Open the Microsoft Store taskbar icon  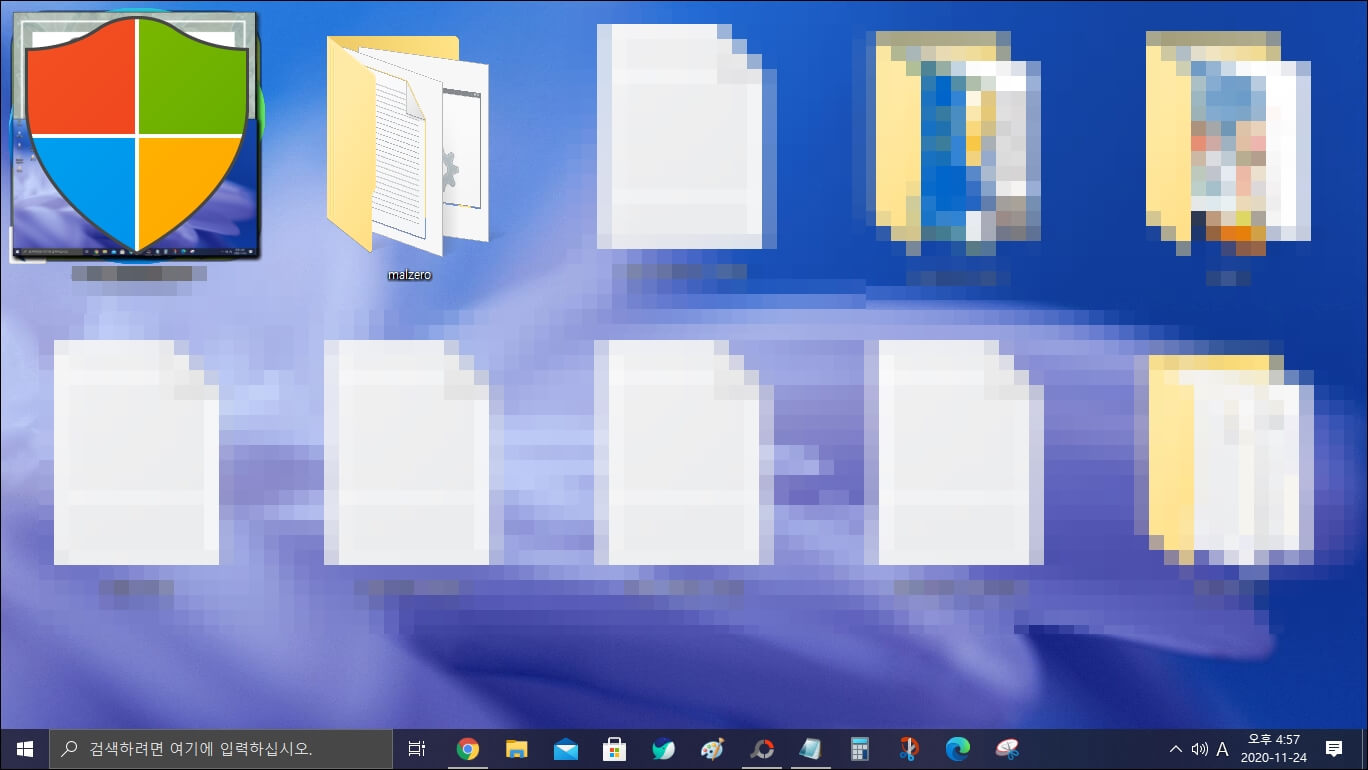click(x=614, y=748)
